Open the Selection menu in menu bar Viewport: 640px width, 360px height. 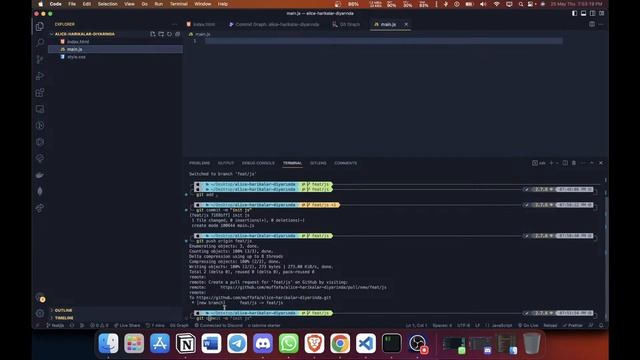pyautogui.click(x=107, y=4)
